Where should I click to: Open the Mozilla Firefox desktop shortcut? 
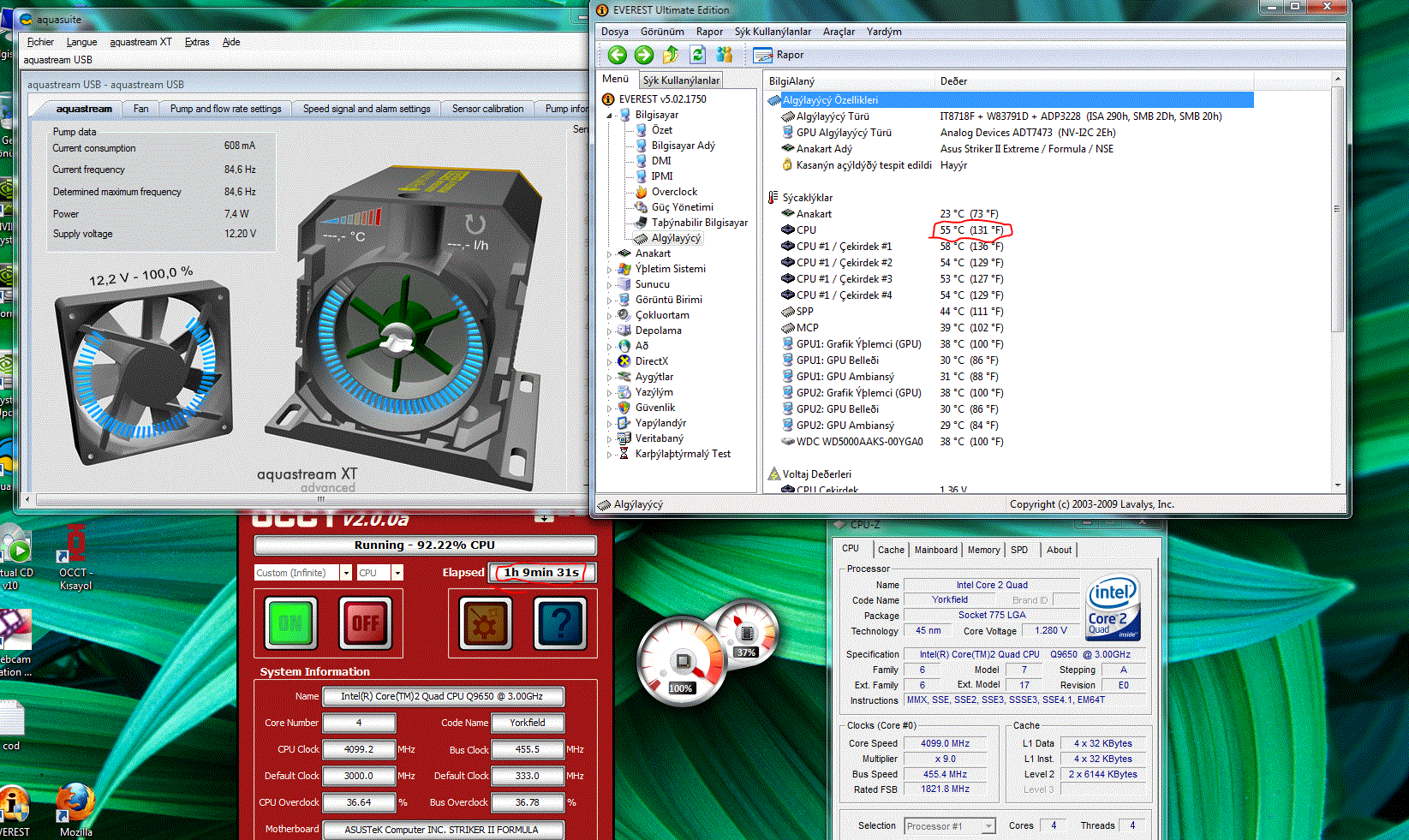tap(75, 809)
